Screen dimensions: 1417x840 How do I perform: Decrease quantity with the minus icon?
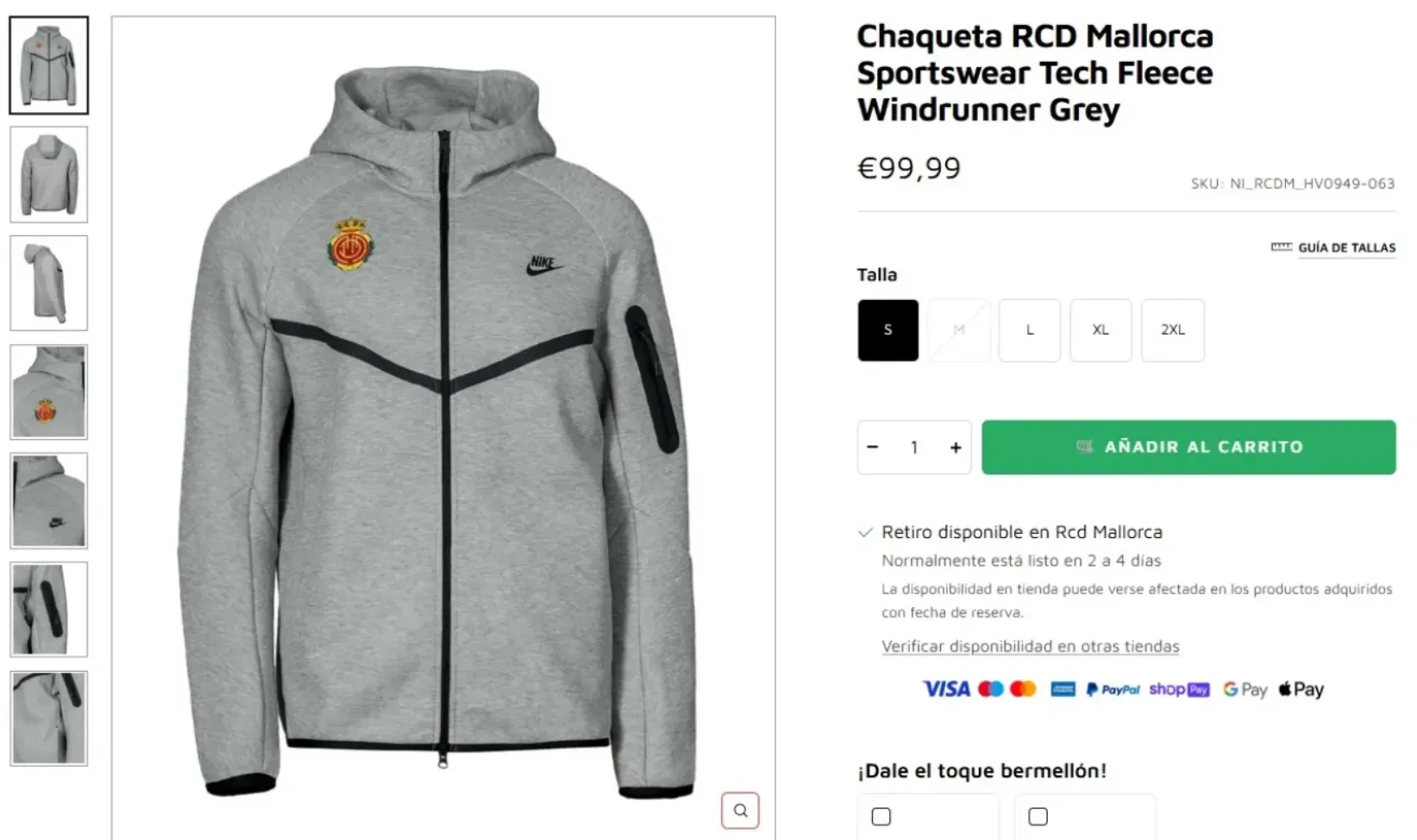point(872,447)
